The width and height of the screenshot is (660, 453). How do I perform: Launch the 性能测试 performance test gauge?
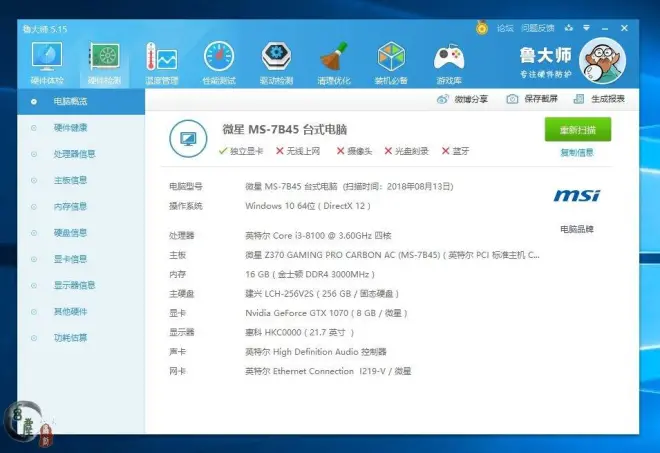point(219,63)
